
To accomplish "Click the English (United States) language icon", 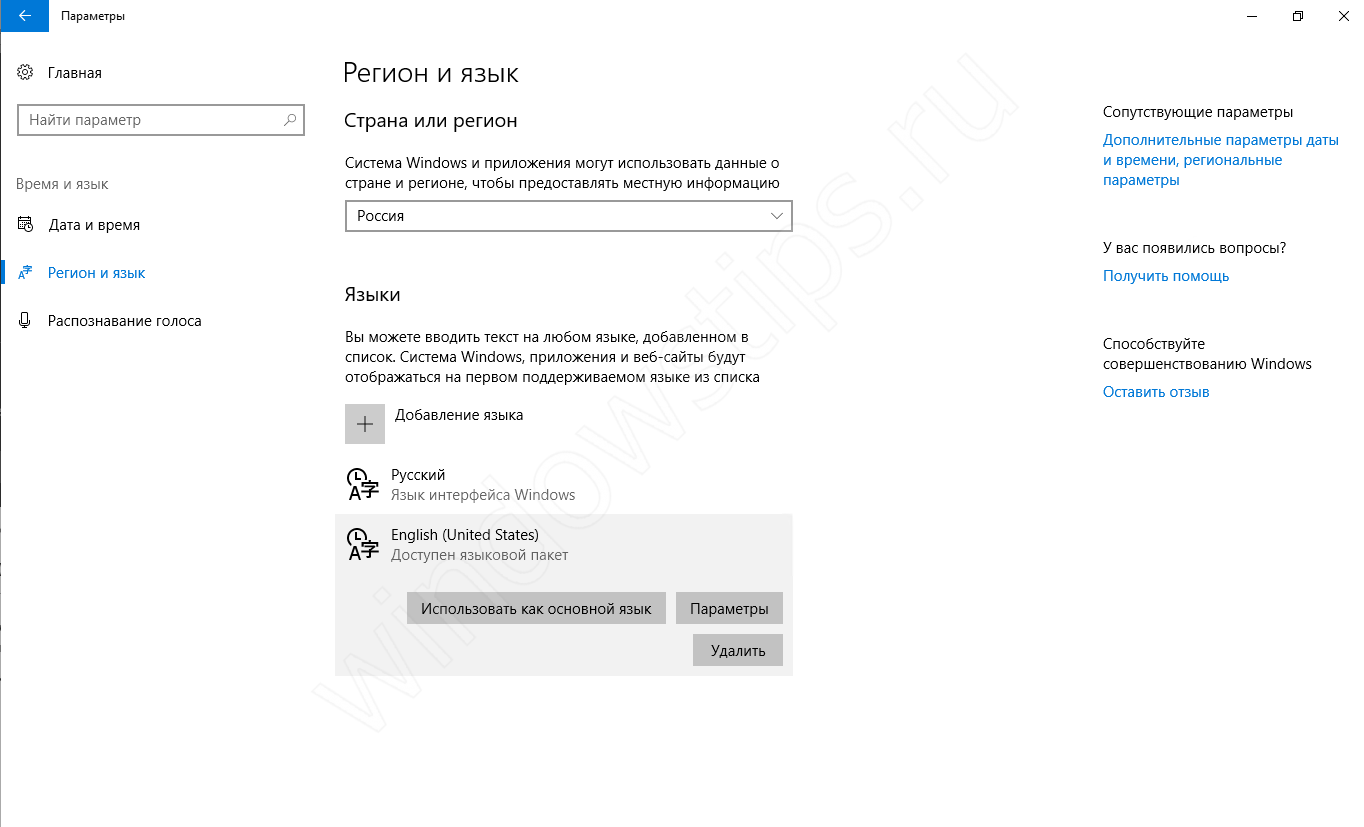I will [362, 544].
